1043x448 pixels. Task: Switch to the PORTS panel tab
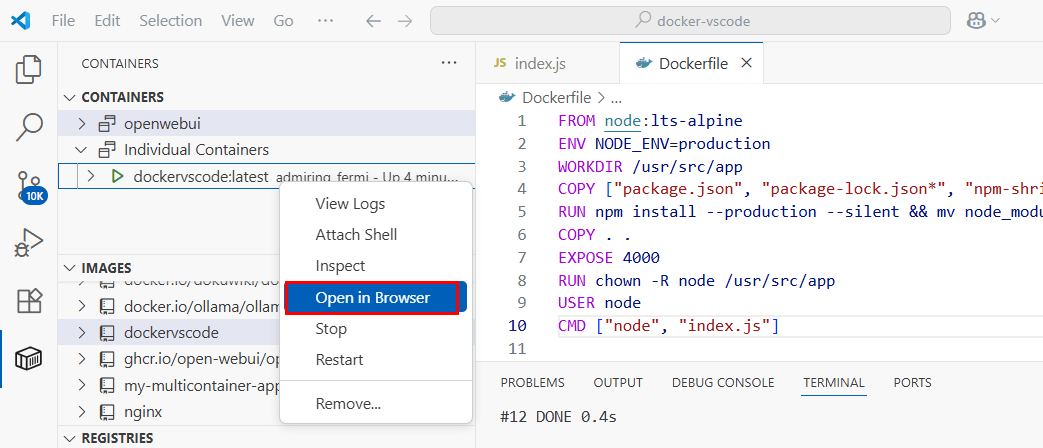point(912,383)
